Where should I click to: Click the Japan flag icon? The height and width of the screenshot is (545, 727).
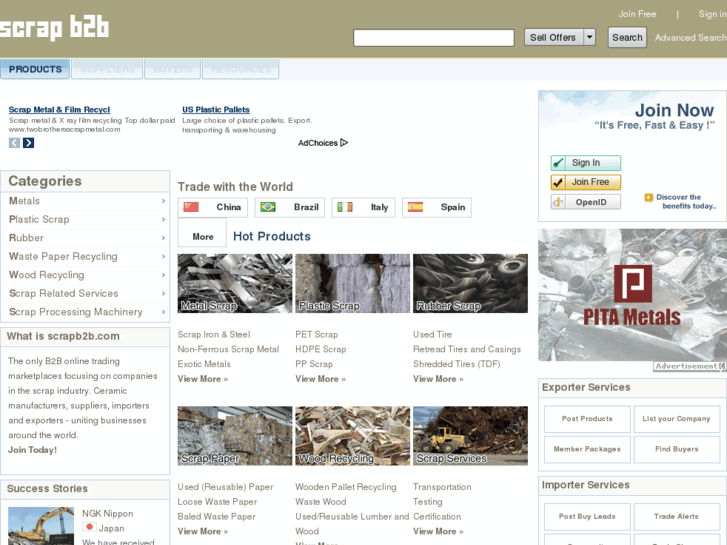(89, 527)
